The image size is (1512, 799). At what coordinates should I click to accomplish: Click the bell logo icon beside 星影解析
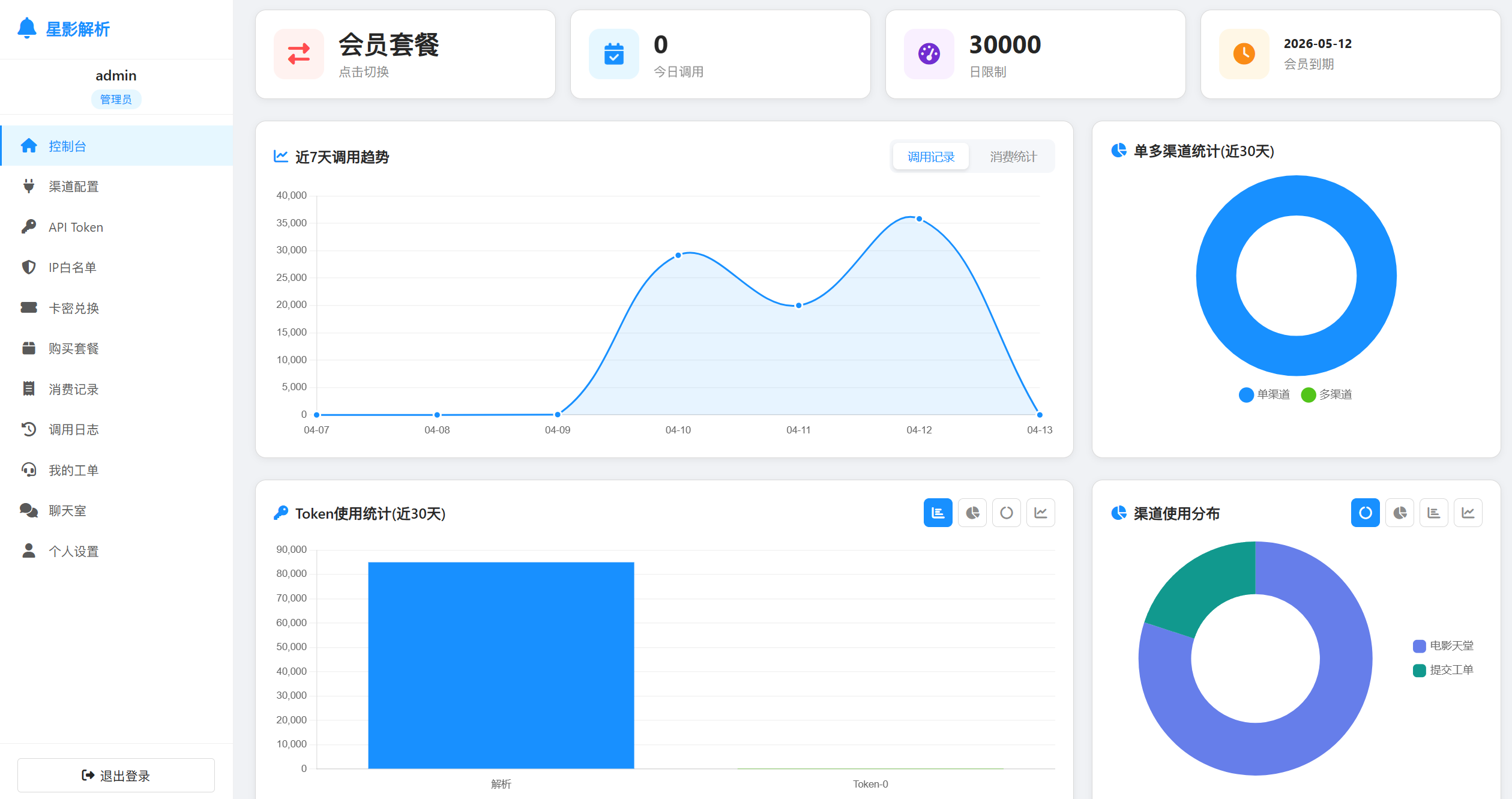tap(27, 28)
